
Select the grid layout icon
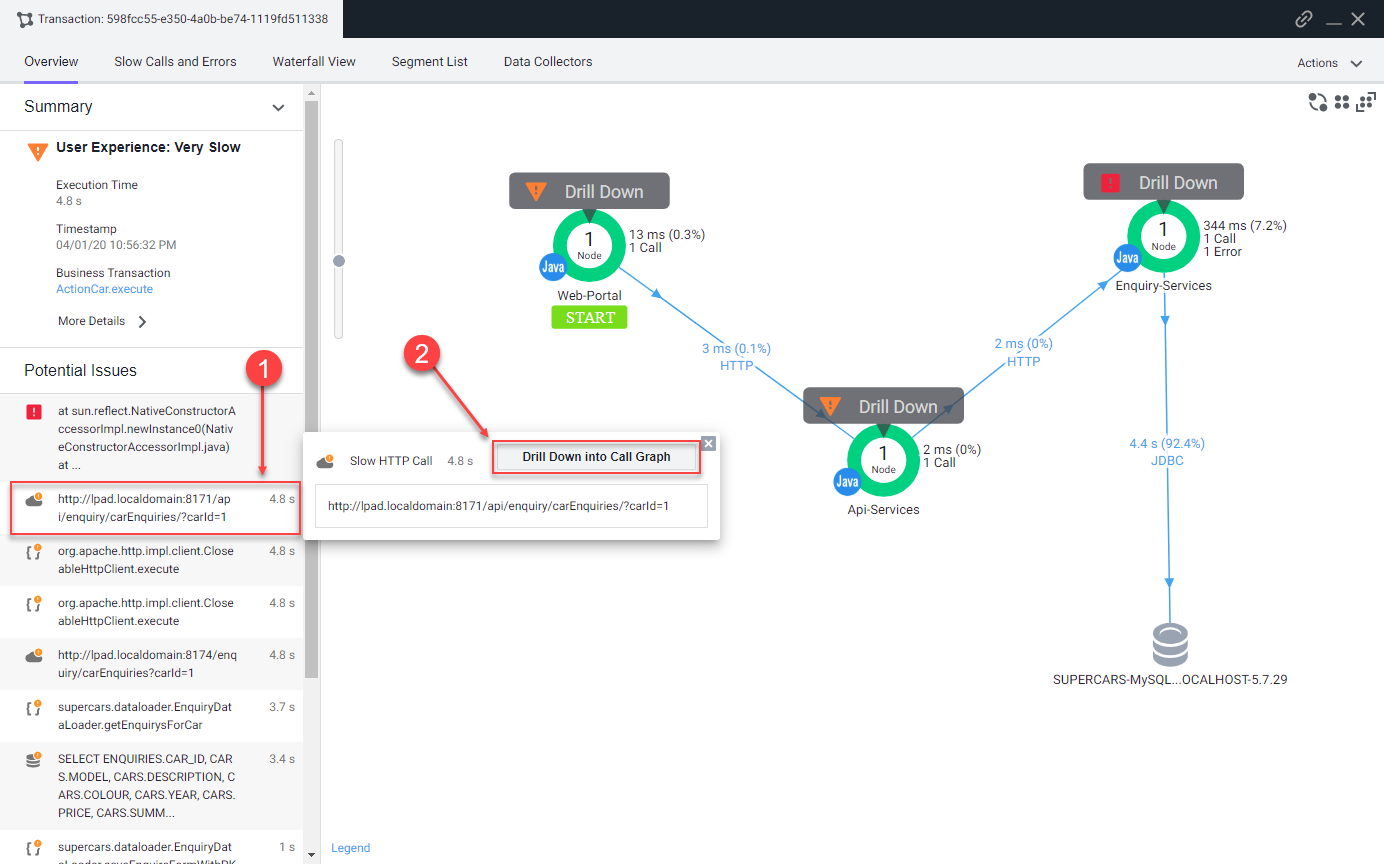(x=1343, y=102)
